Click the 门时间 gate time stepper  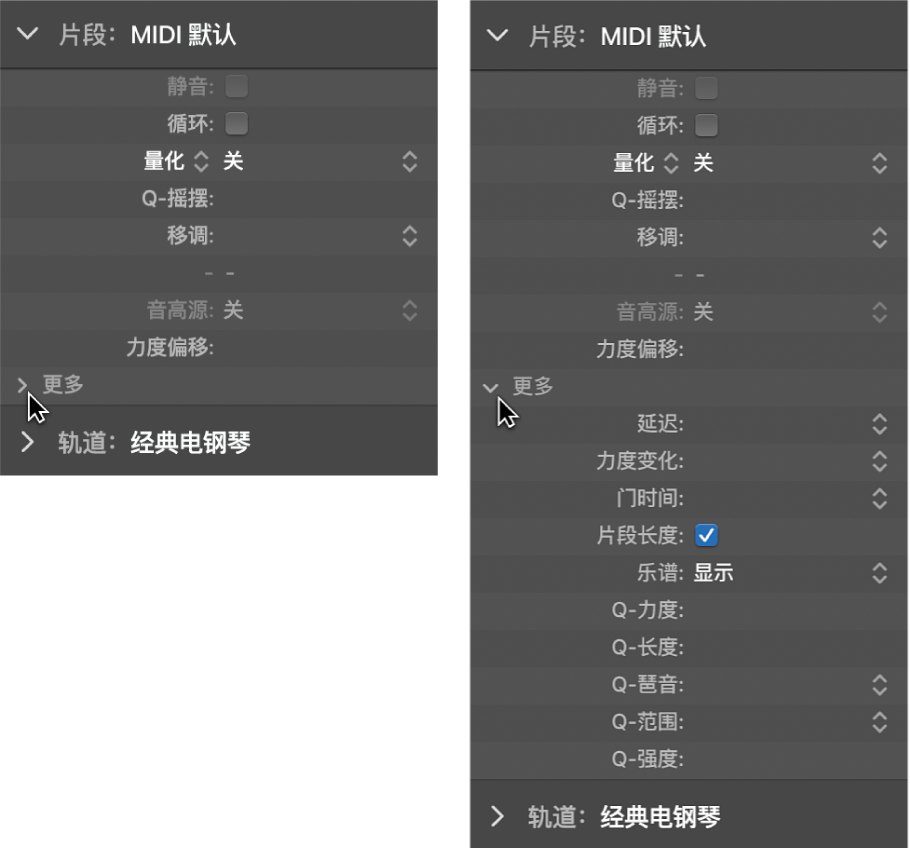tap(878, 498)
